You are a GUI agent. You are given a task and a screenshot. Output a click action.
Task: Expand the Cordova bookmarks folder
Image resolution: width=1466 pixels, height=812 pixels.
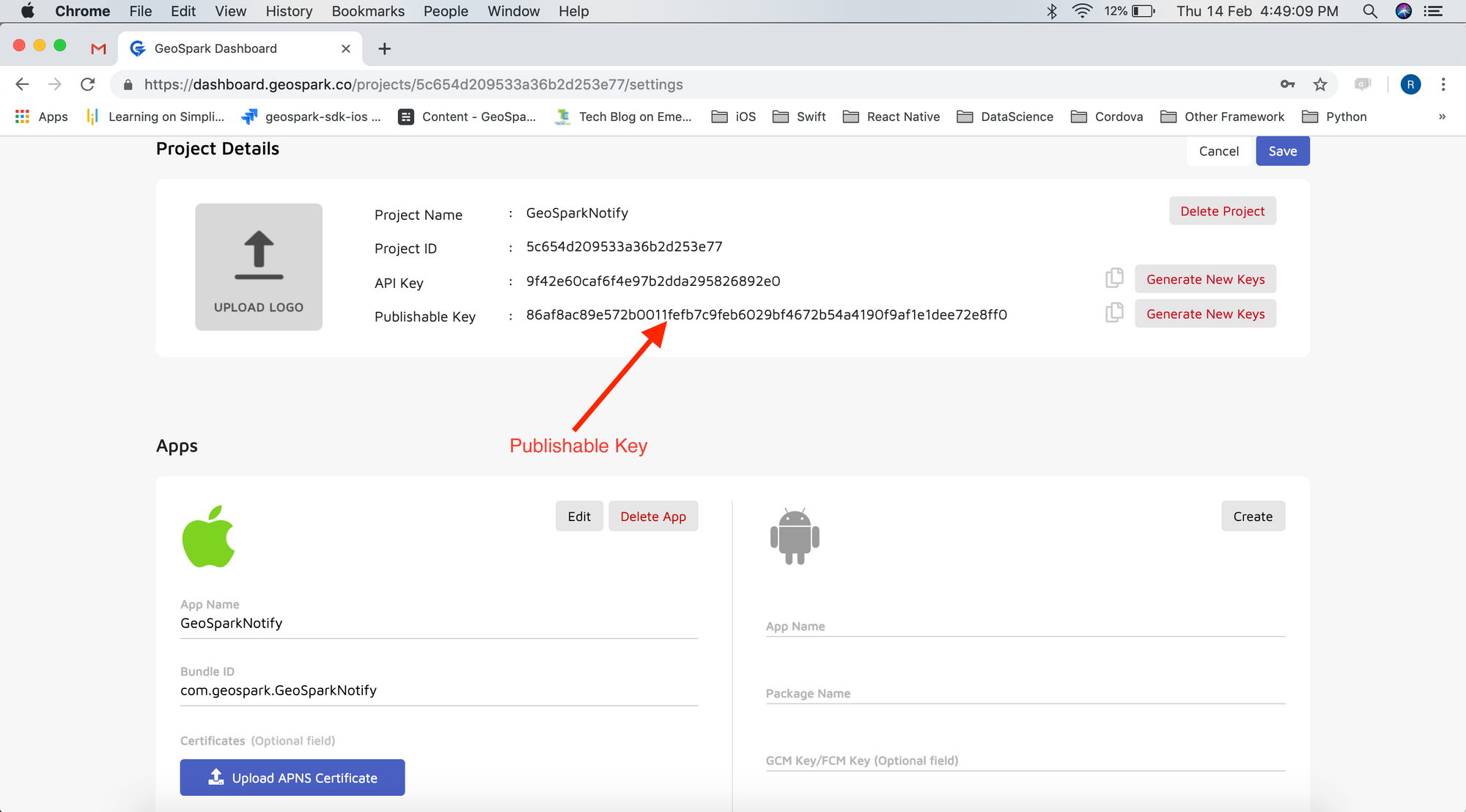[1107, 117]
